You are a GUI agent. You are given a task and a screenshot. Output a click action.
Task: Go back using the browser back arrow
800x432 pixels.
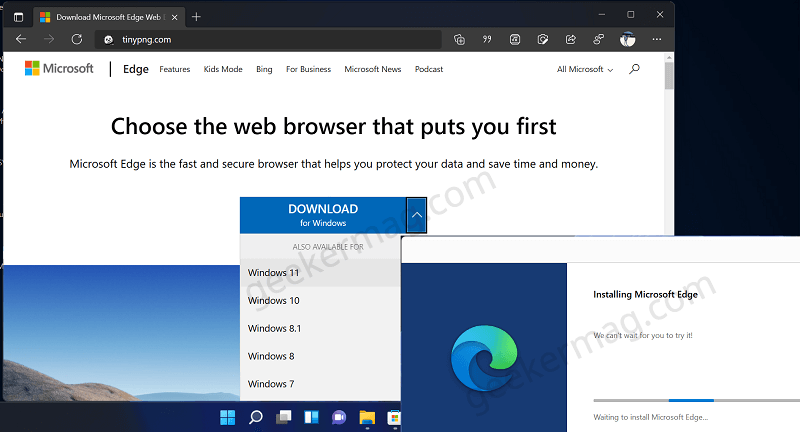tap(21, 39)
